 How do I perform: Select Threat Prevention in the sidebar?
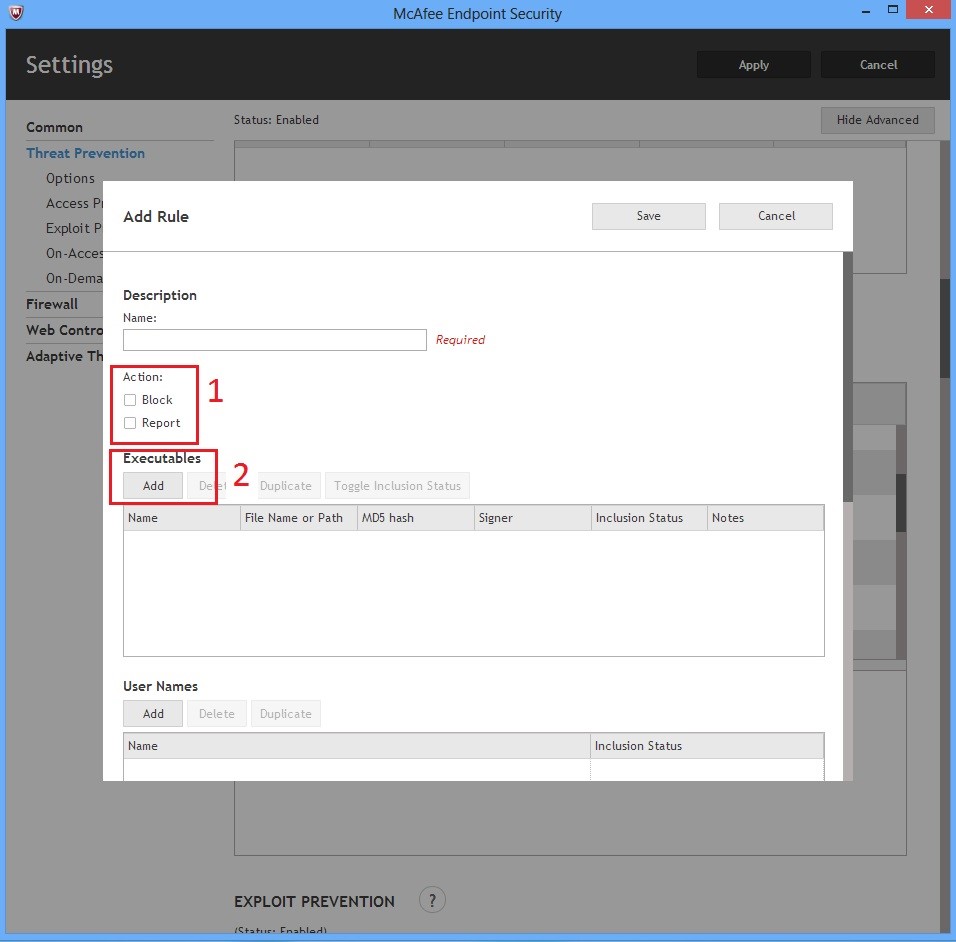point(85,153)
